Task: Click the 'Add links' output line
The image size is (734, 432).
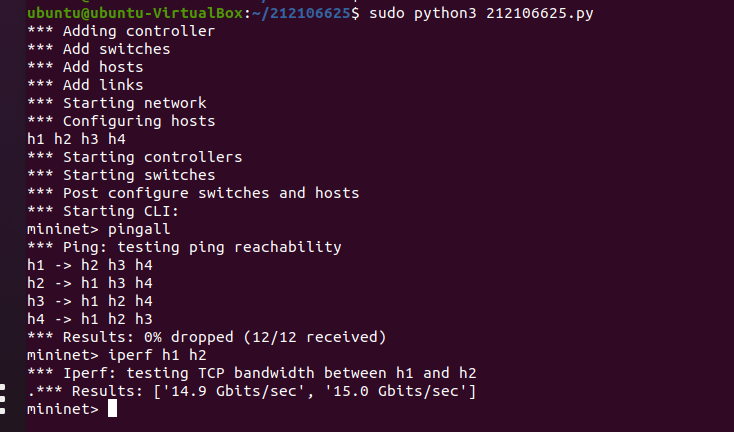Action: tap(103, 85)
